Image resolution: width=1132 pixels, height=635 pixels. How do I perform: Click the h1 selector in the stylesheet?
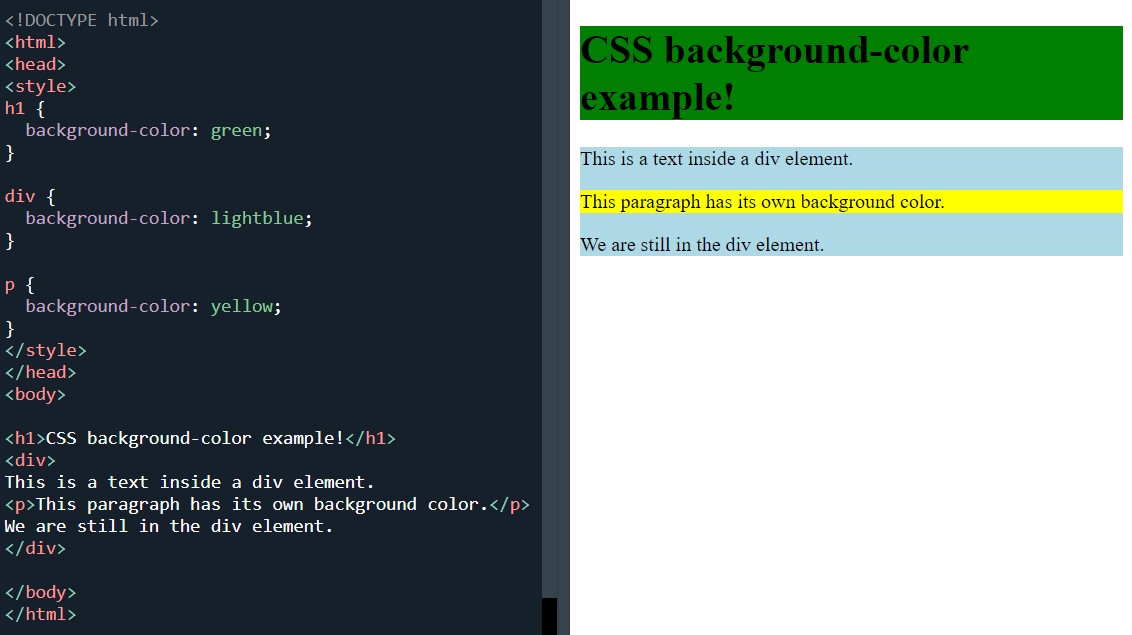pos(14,109)
